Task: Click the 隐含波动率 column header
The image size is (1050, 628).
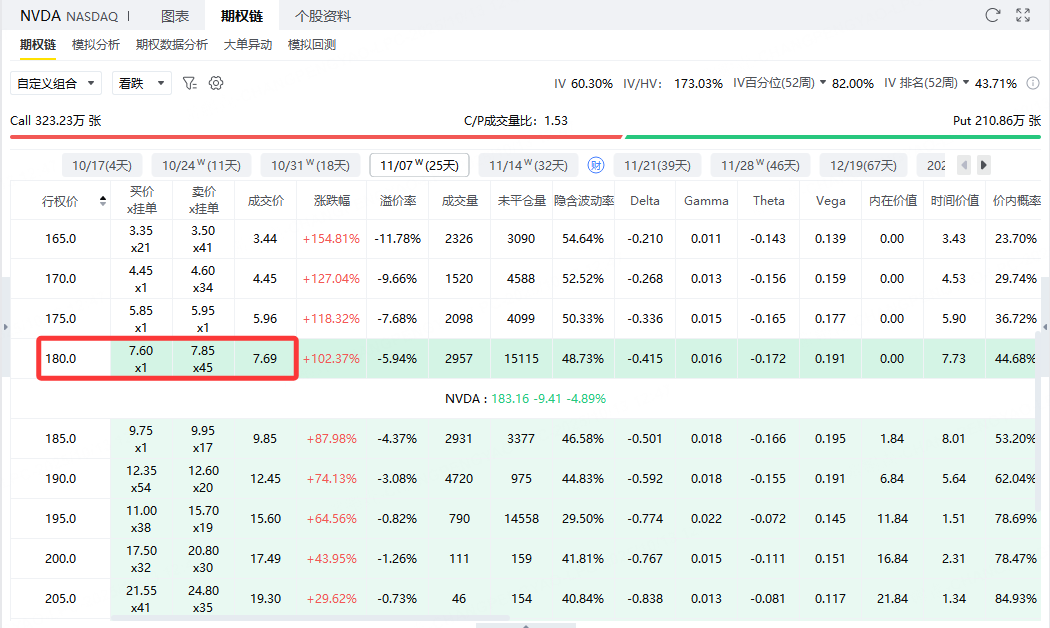Action: [583, 201]
